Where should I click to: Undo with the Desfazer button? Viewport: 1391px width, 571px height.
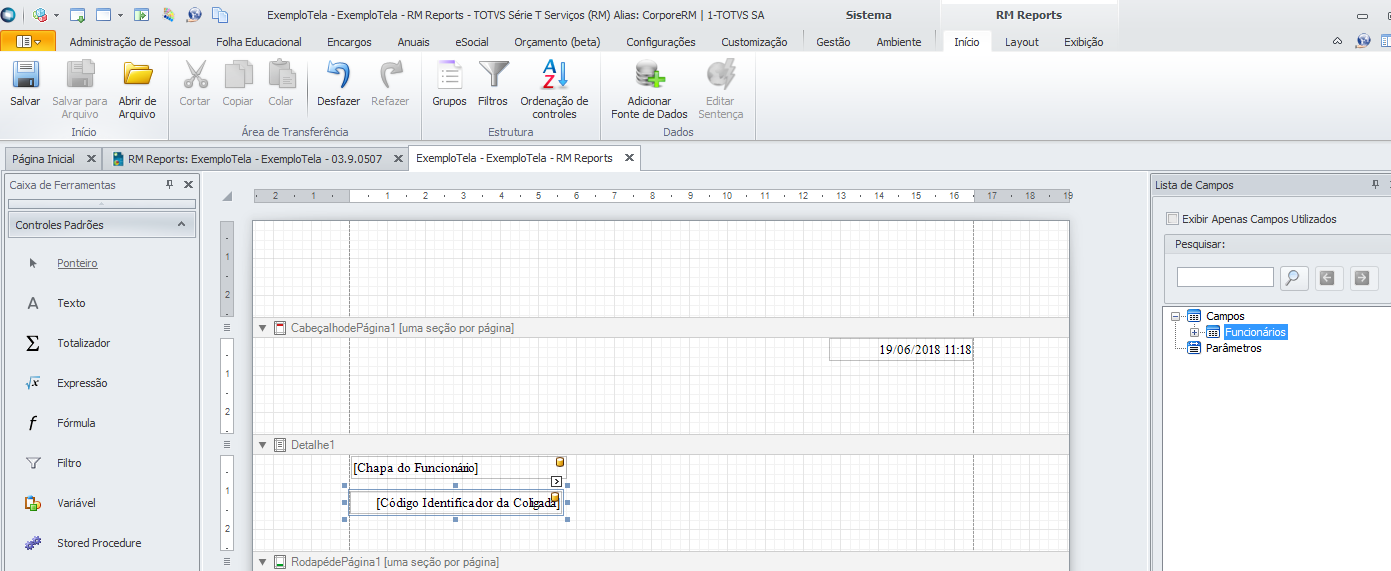(x=338, y=84)
